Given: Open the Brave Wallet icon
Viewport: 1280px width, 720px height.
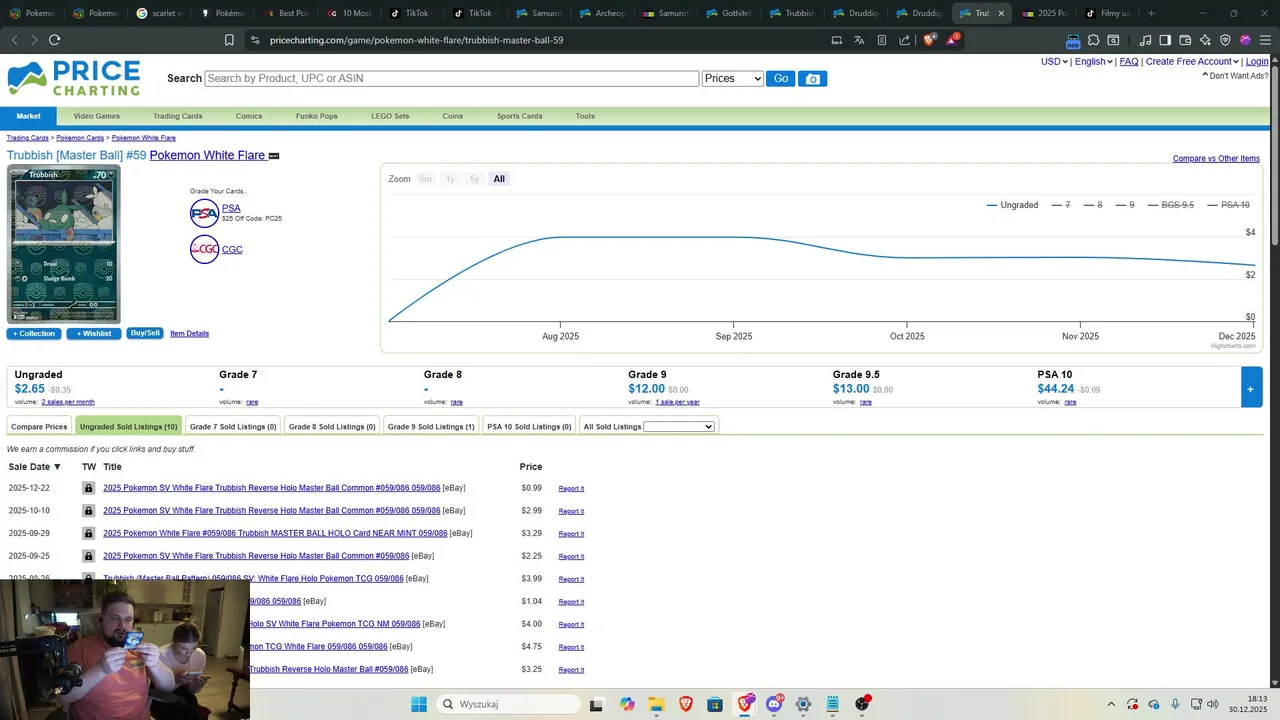Looking at the screenshot, I should (x=1185, y=40).
